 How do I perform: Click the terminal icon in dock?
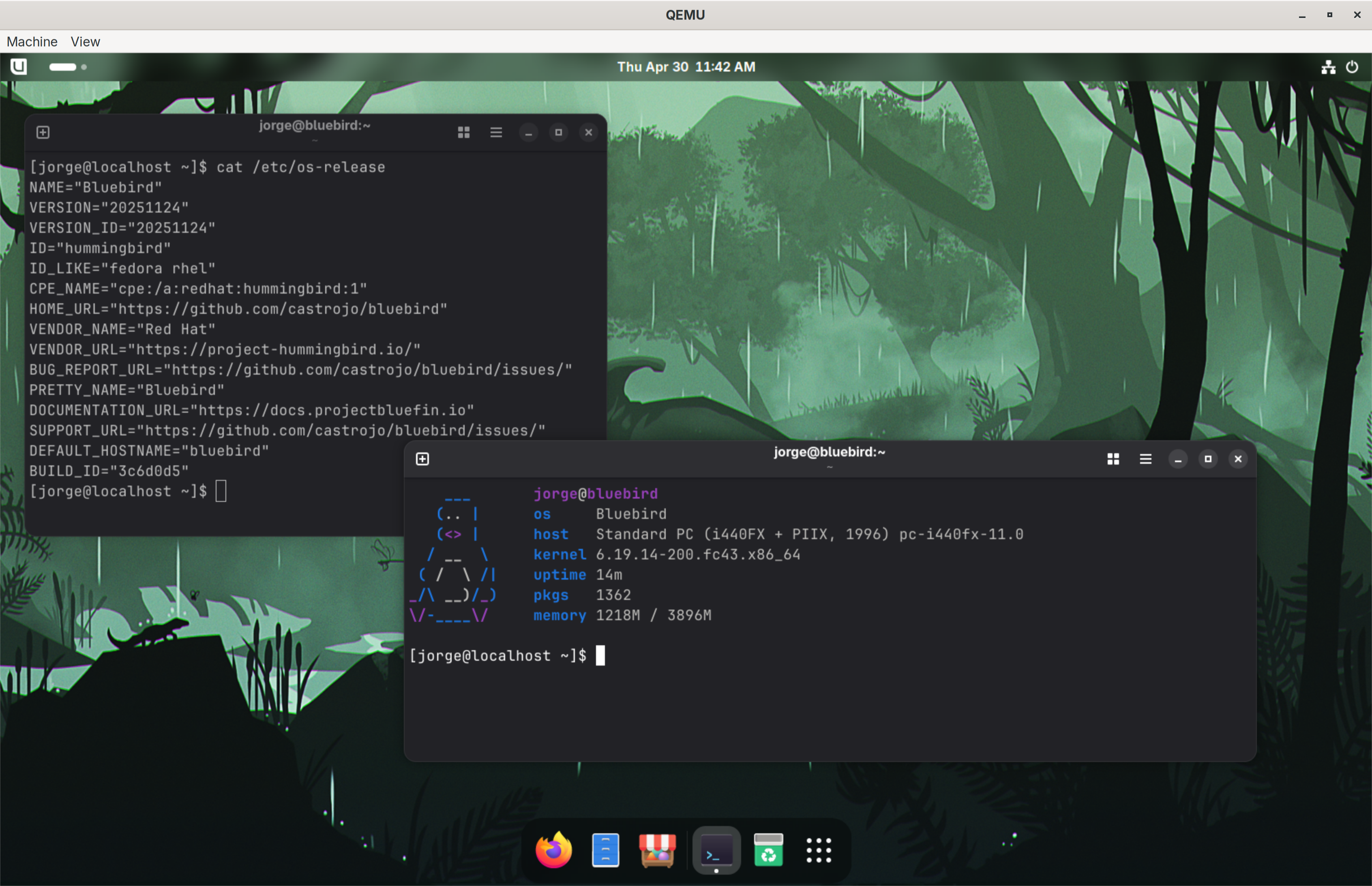tap(716, 850)
